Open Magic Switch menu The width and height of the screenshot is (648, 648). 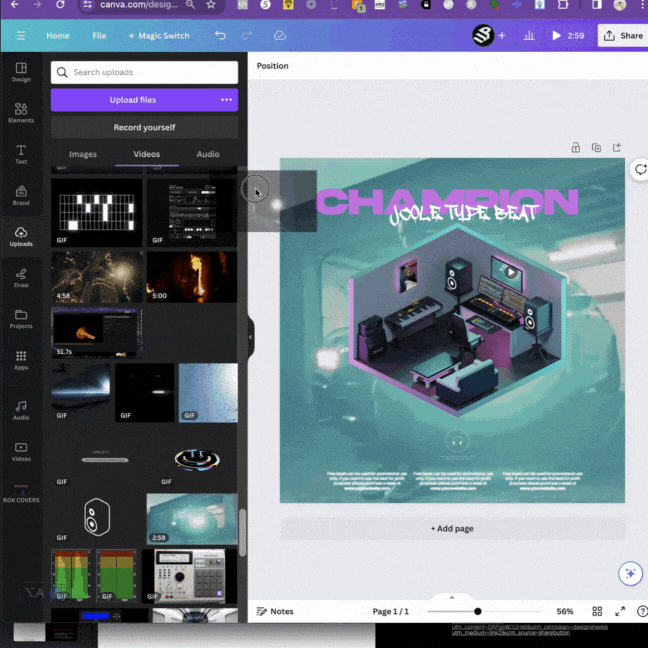pyautogui.click(x=159, y=36)
